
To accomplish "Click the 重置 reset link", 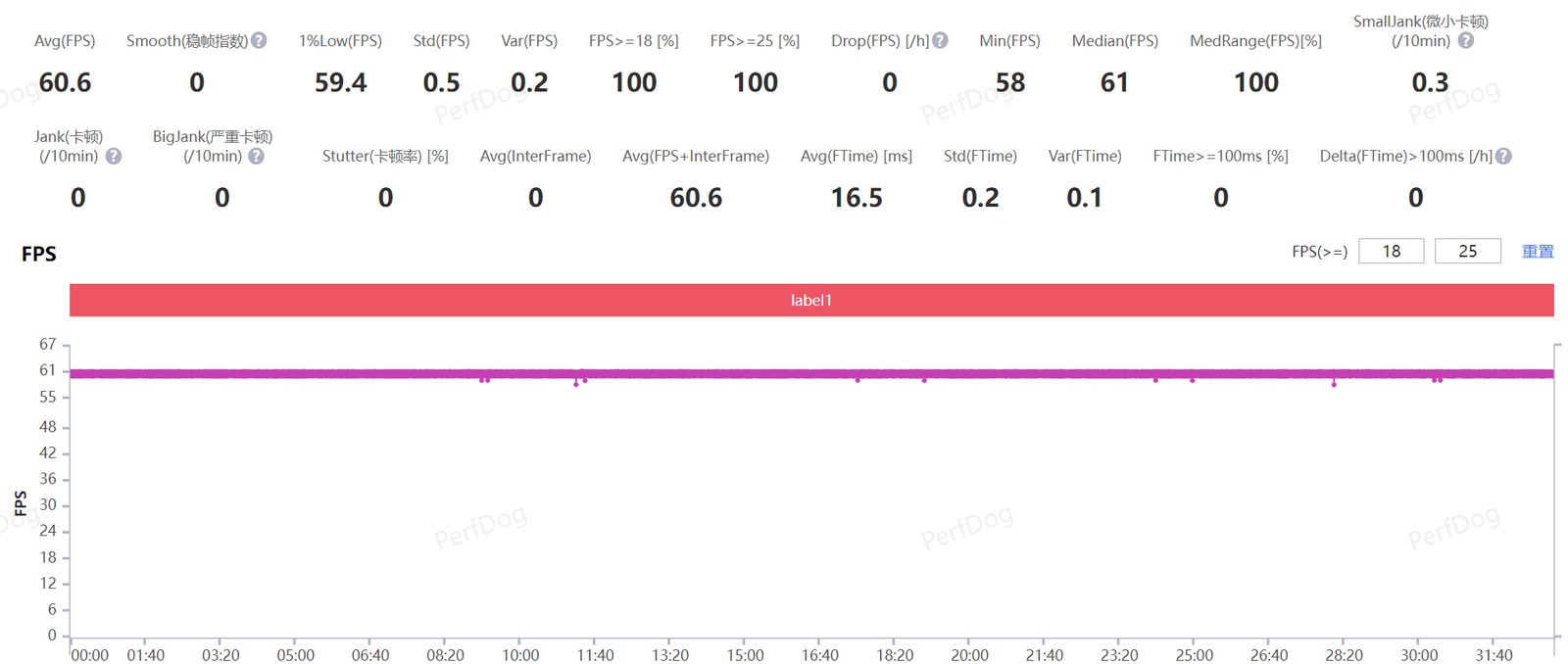I will click(1538, 252).
